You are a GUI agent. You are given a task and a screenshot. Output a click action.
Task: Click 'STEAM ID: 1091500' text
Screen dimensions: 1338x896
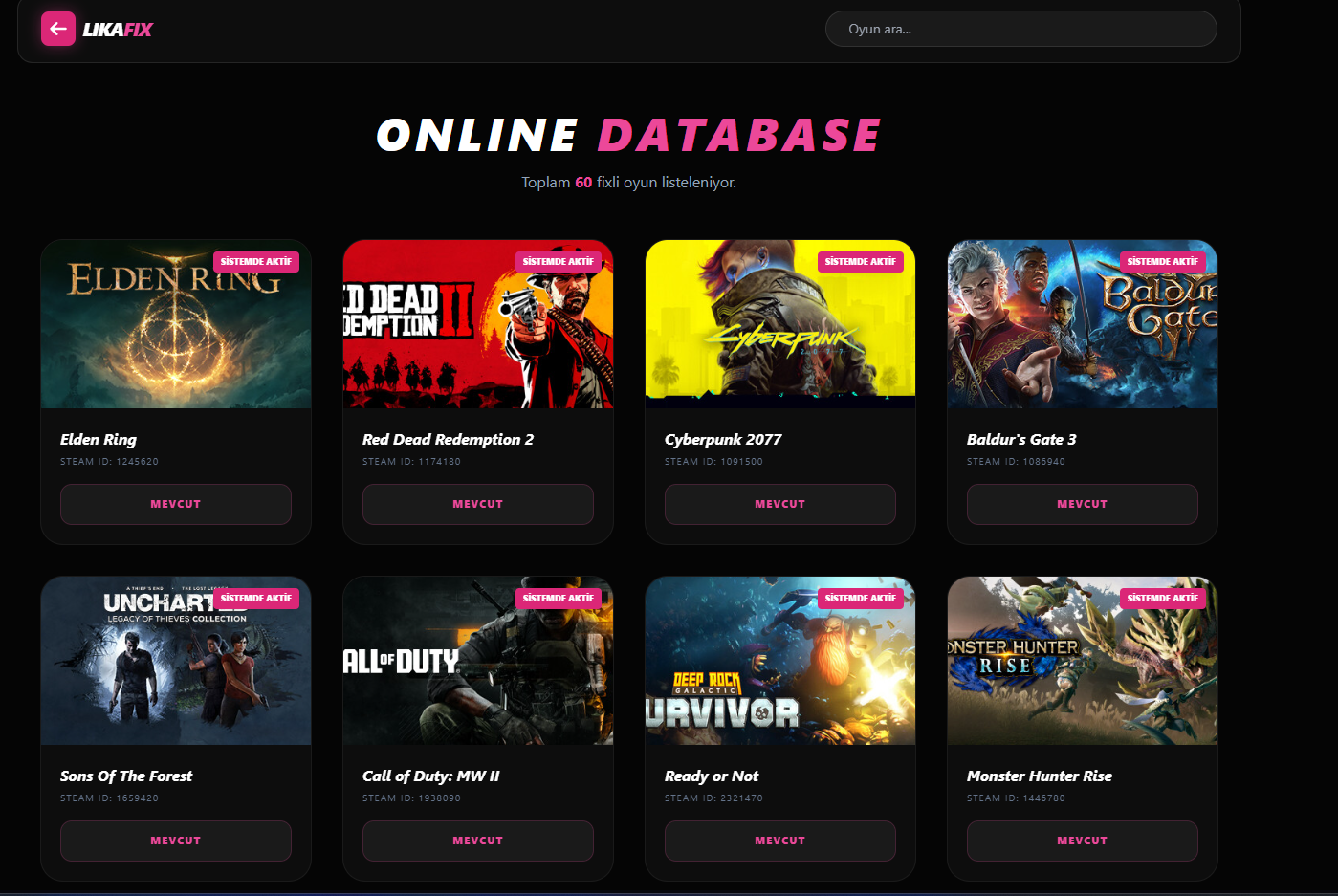pyautogui.click(x=713, y=462)
